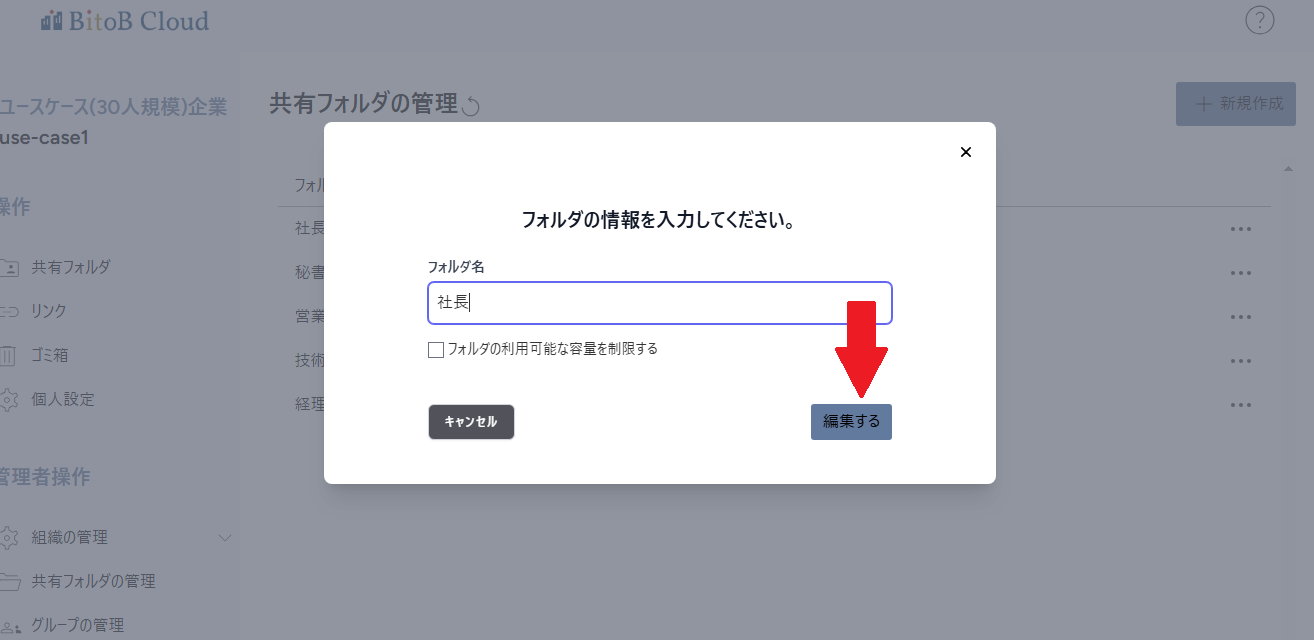Screen dimensions: 1314x640
Task: Cancel with the キャンセル button
Action: (x=471, y=422)
